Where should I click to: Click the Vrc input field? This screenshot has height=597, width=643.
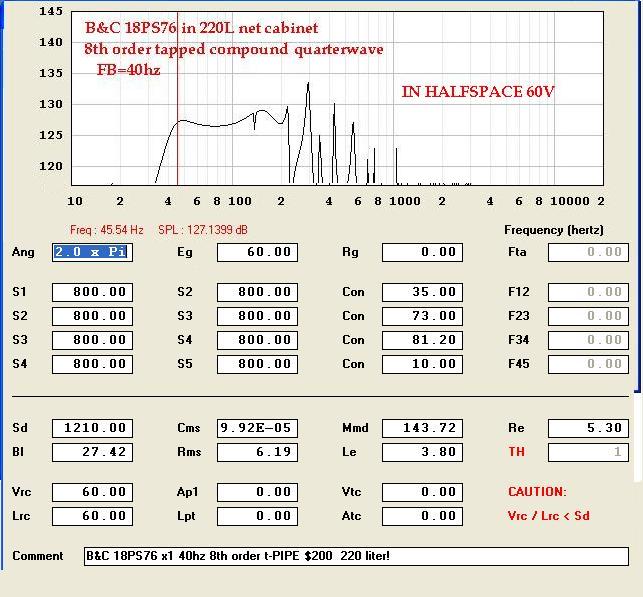click(x=92, y=492)
